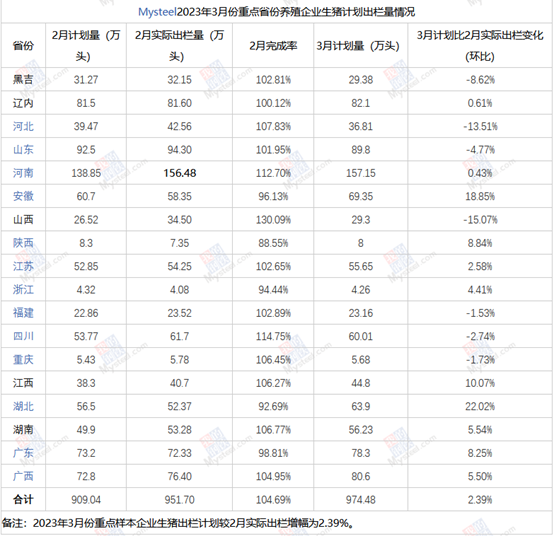Select the 974.48 total March plan cell
The height and width of the screenshot is (536, 554).
point(360,500)
